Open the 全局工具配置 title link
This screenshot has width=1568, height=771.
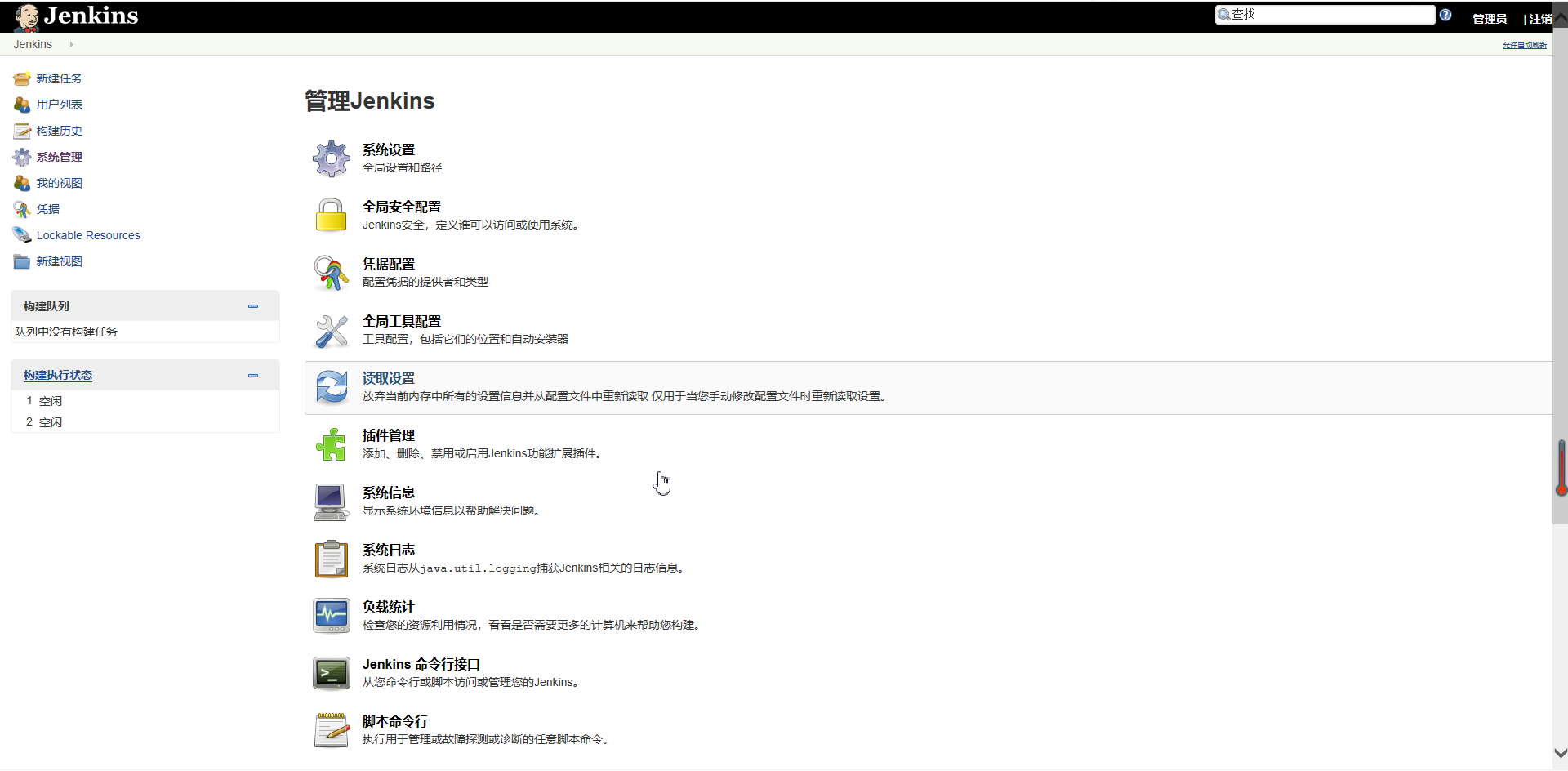tap(402, 321)
